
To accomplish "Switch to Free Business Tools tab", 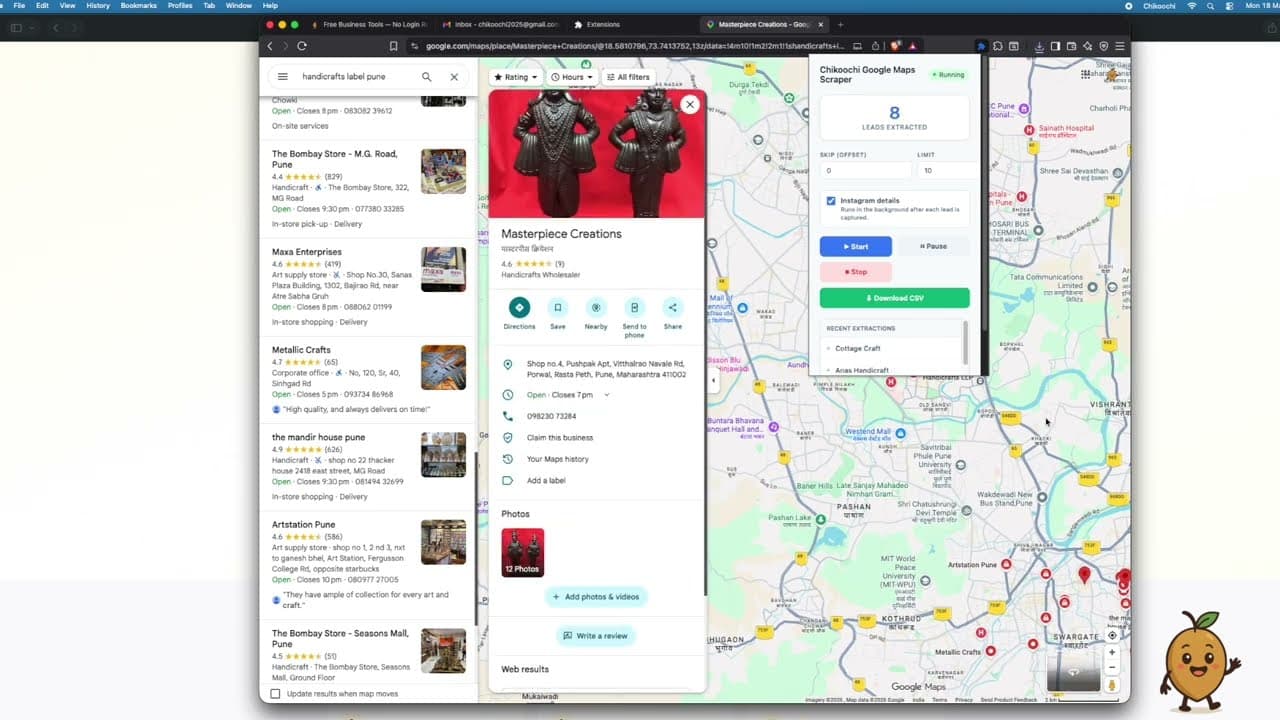I will coord(370,24).
